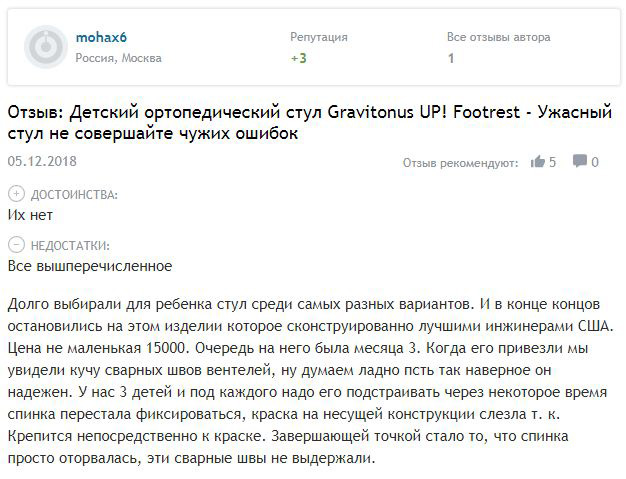The height and width of the screenshot is (479, 626).
Task: Click the Репутация header label
Action: coord(319,37)
